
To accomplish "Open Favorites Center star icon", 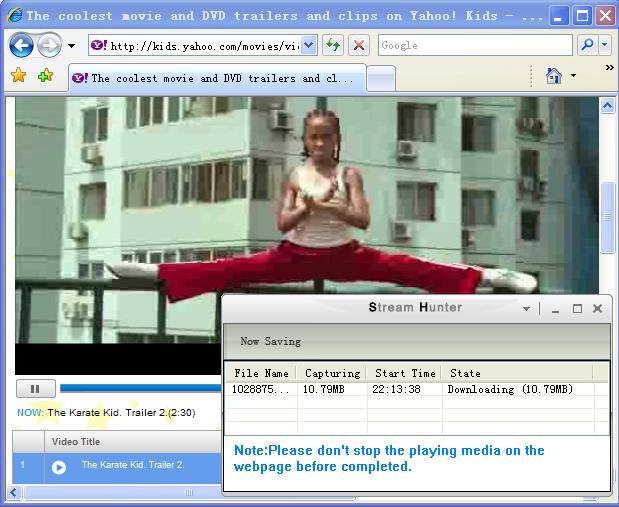I will [x=18, y=75].
